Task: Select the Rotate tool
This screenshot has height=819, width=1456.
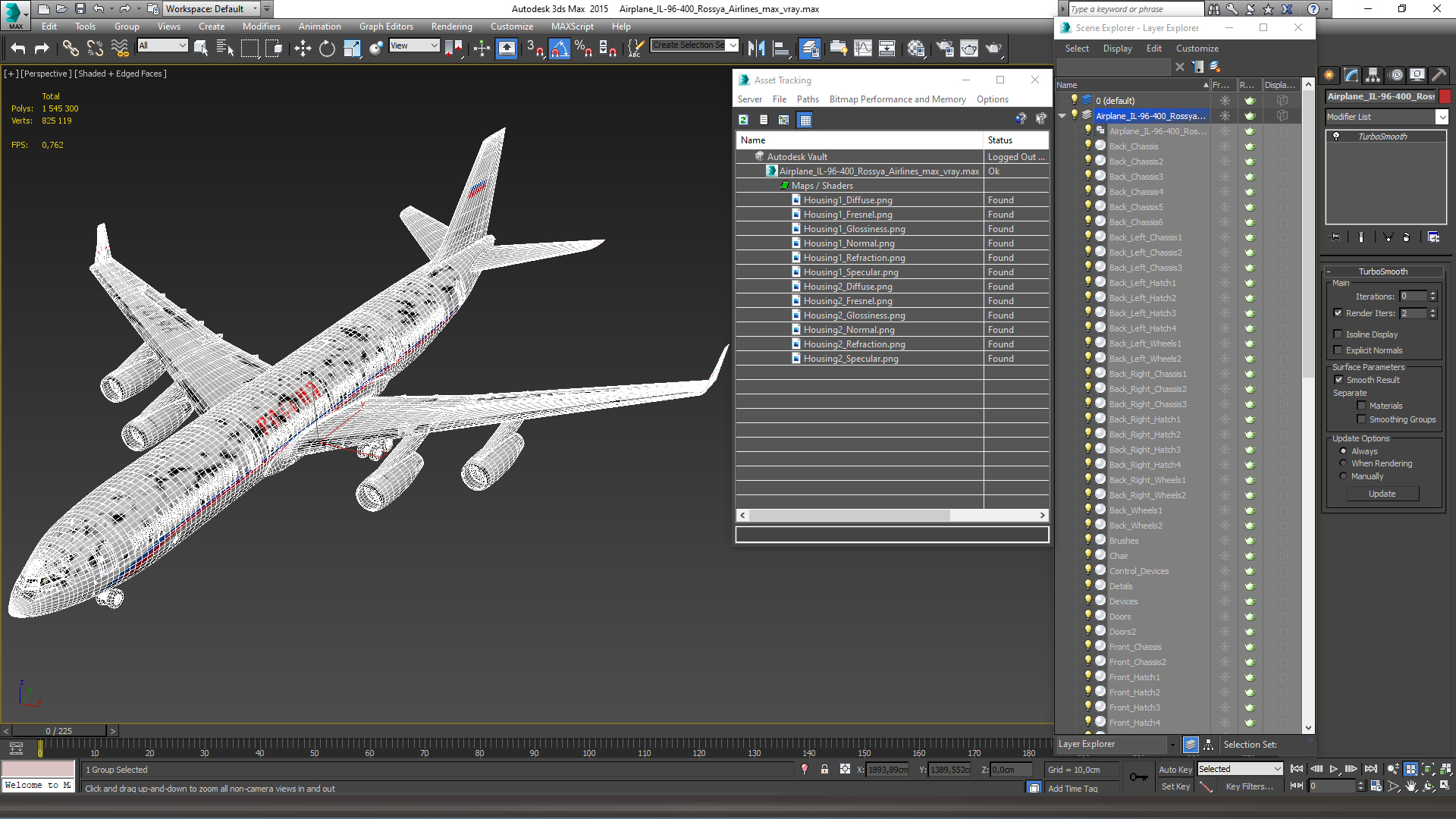Action: click(327, 49)
